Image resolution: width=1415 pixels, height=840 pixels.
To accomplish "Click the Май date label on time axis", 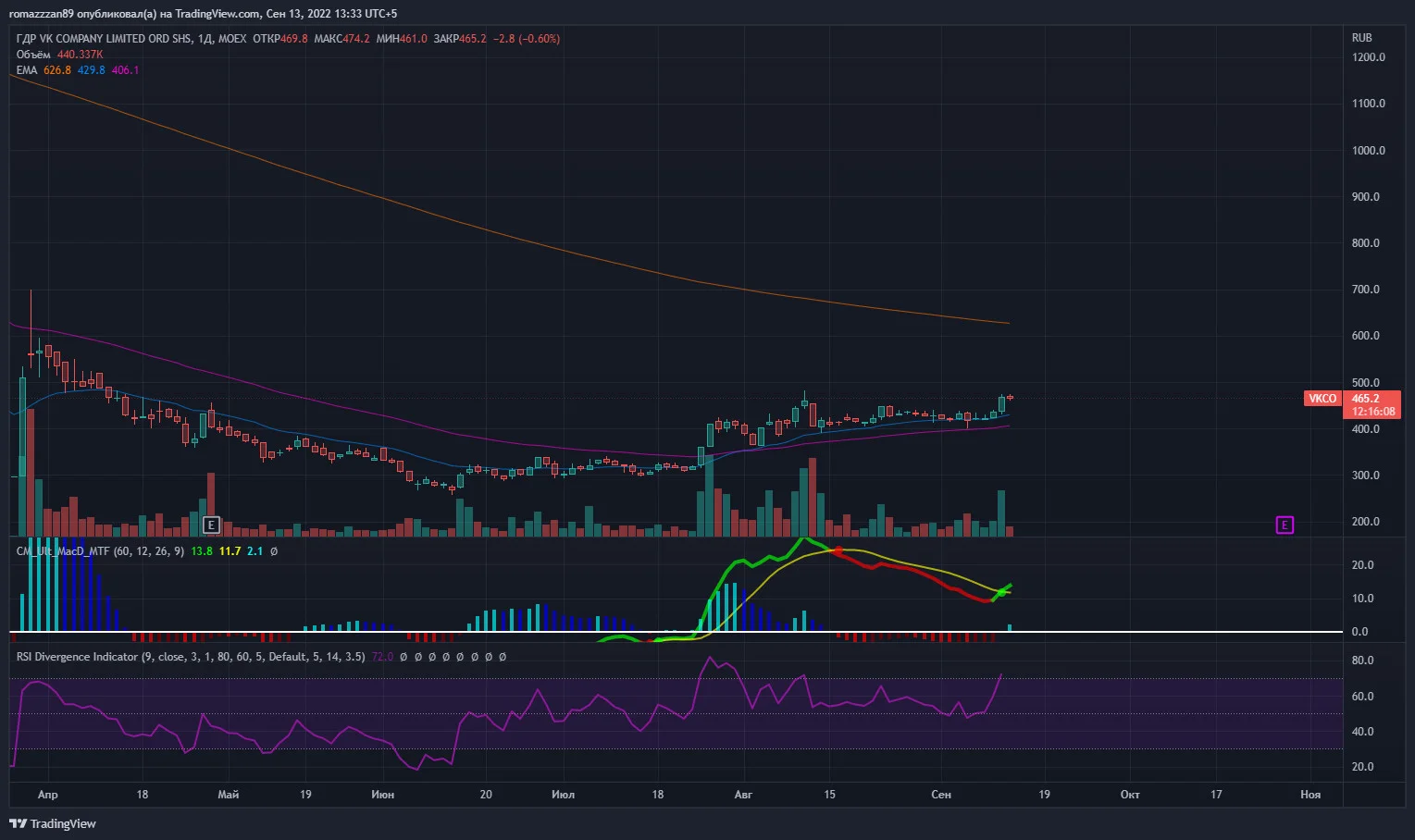I will [228, 795].
